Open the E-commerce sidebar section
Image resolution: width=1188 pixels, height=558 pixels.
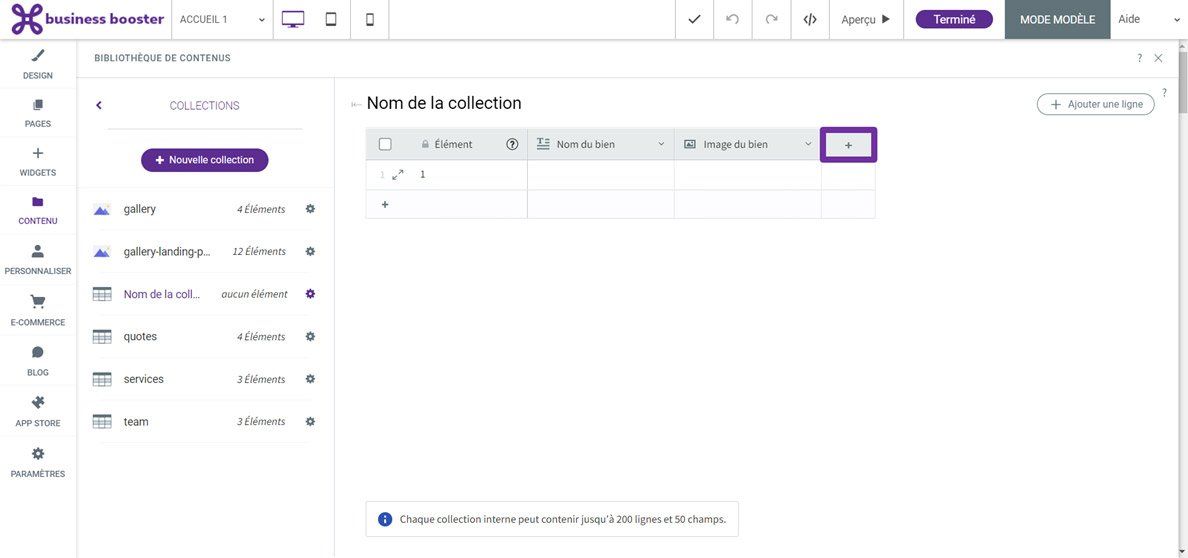click(x=38, y=311)
